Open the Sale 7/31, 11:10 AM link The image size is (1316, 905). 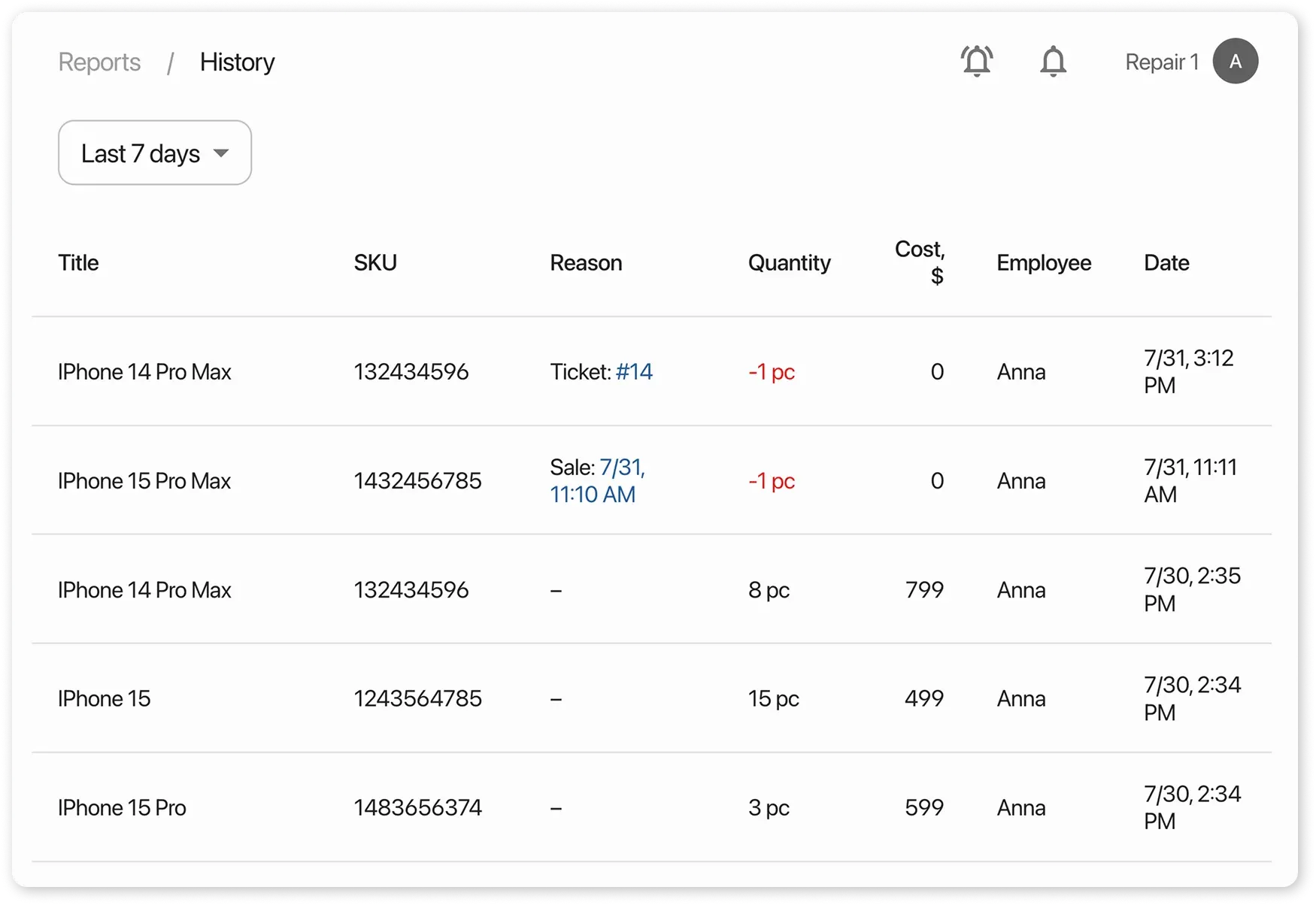[597, 481]
